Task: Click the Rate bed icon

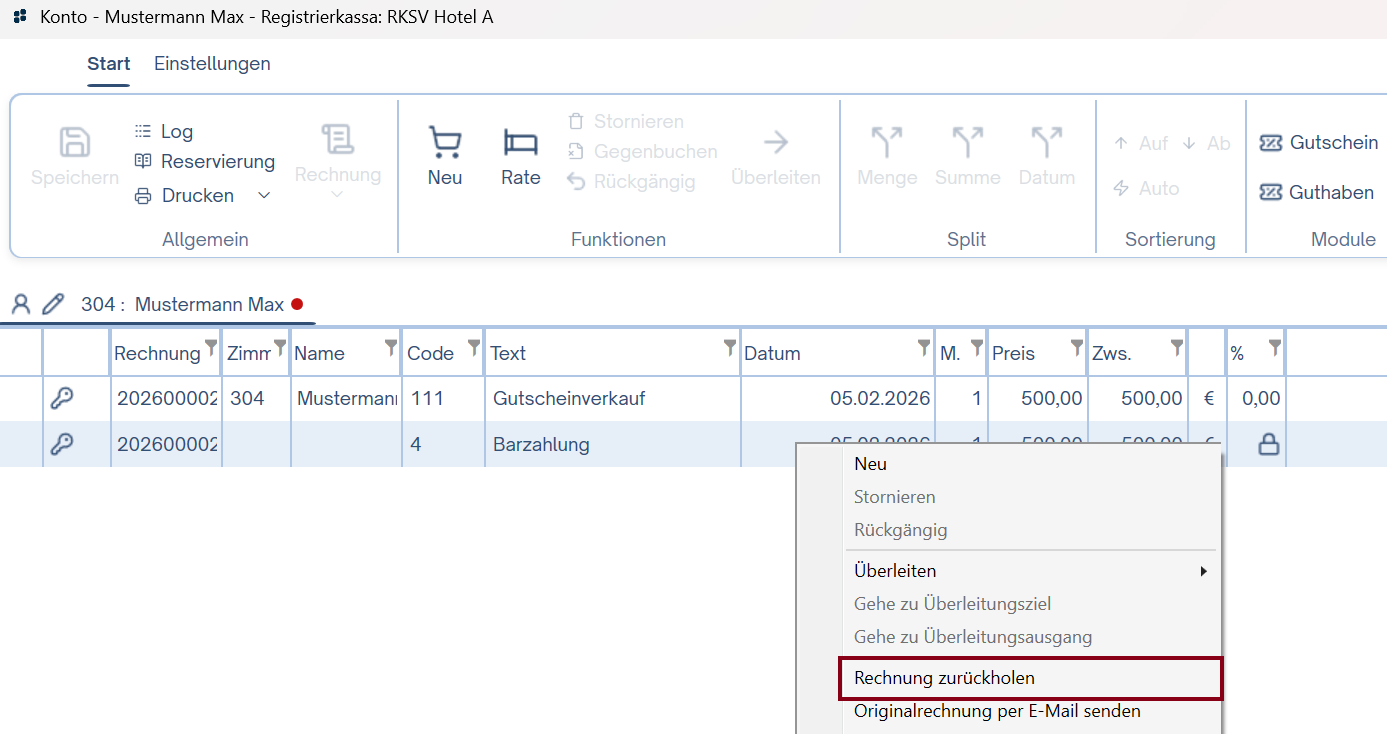Action: click(x=520, y=145)
